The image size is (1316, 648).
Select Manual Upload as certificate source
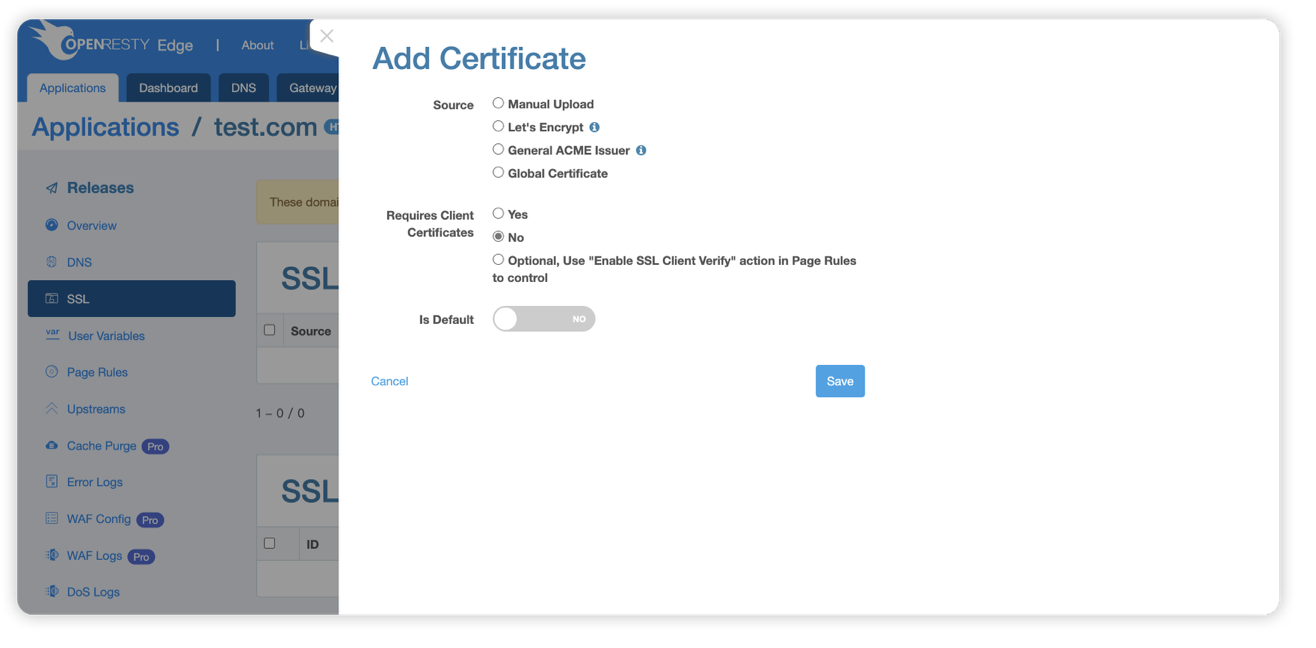click(x=498, y=102)
